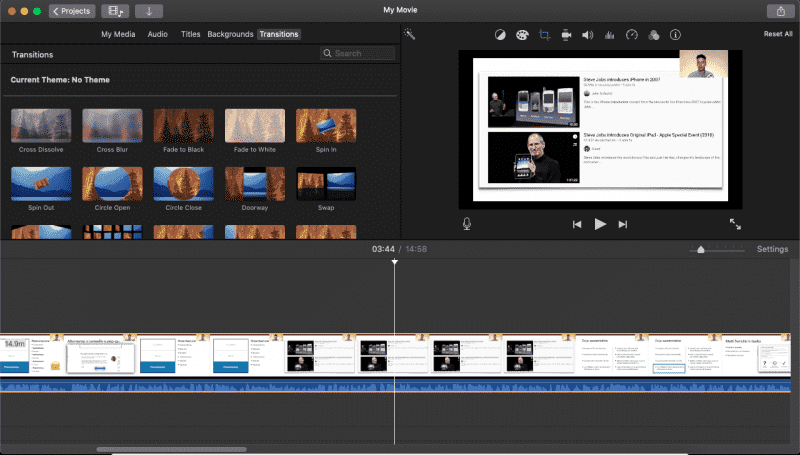
Task: Open Clip Filter and Audio Effects
Action: pos(654,35)
